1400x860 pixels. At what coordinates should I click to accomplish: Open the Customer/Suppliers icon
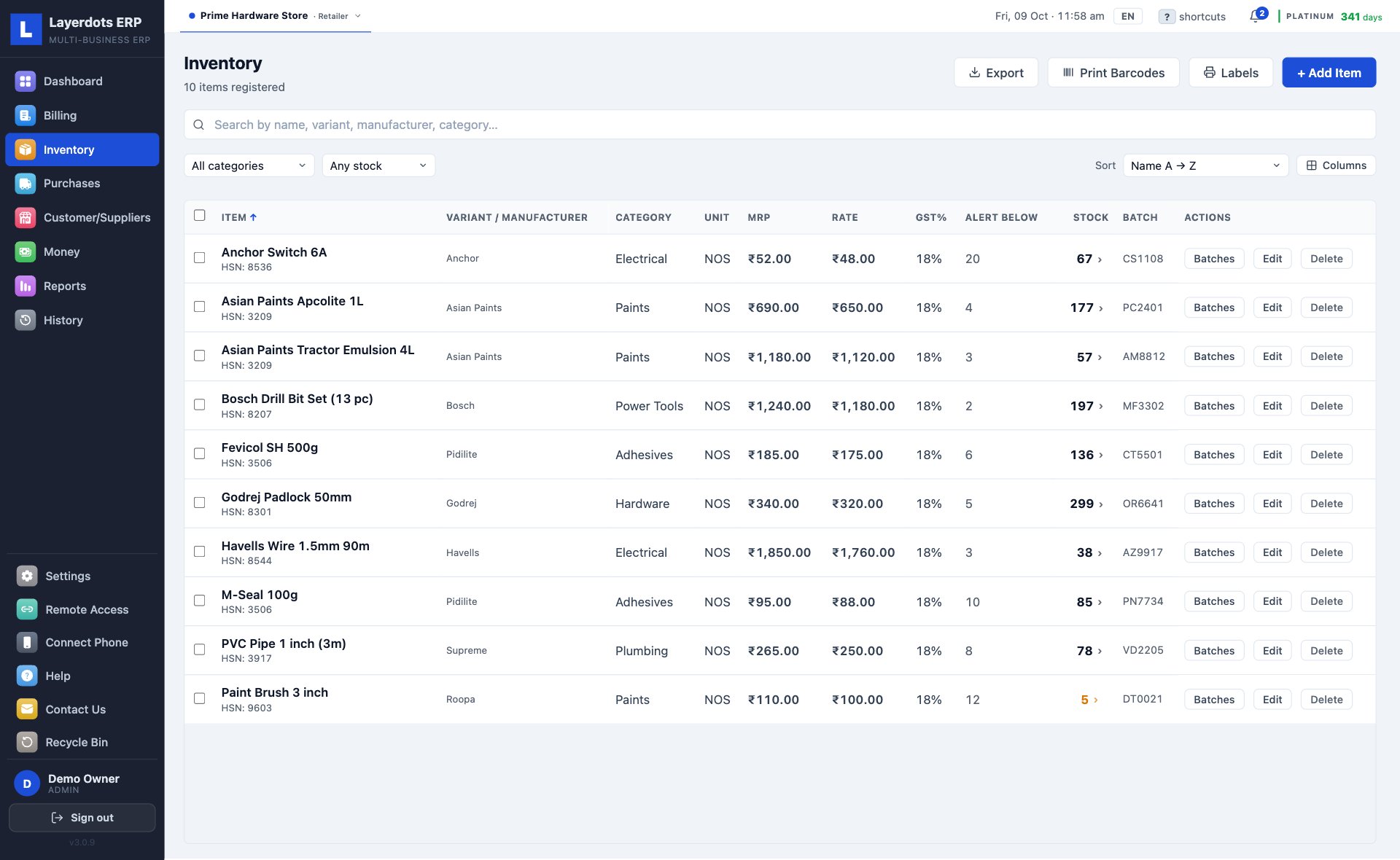click(26, 217)
